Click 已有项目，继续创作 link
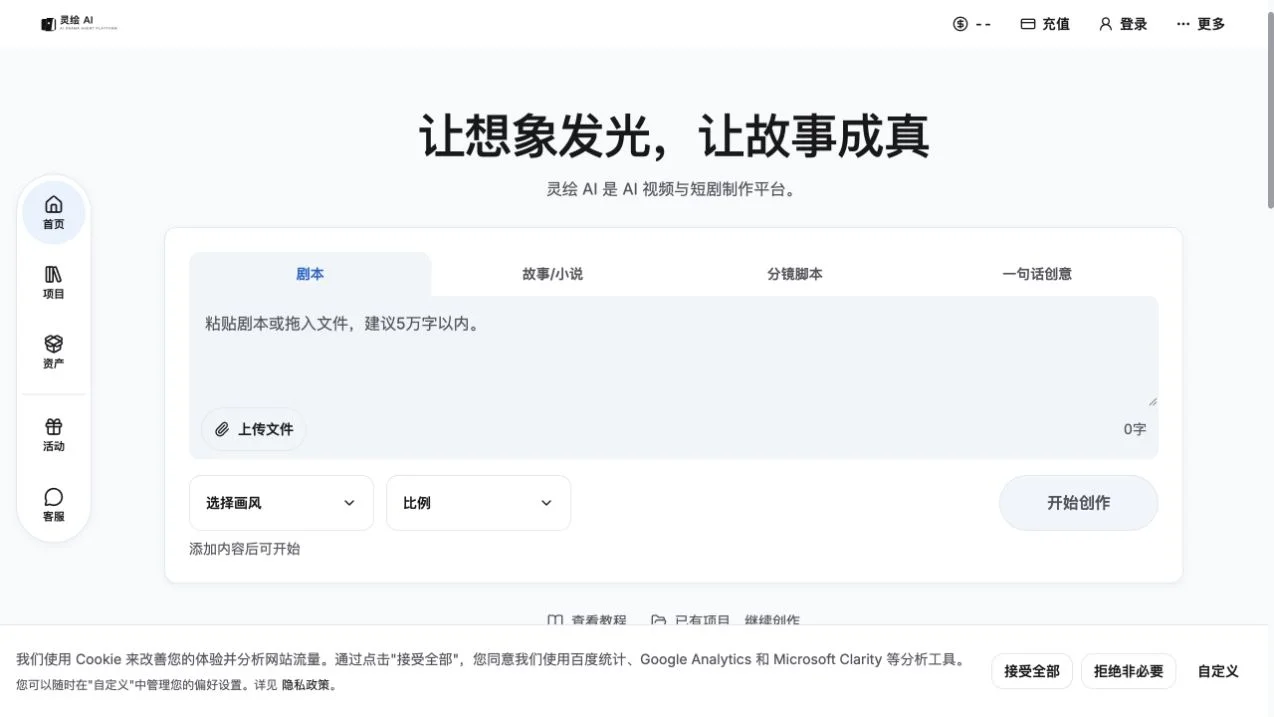Image resolution: width=1274 pixels, height=717 pixels. (725, 621)
